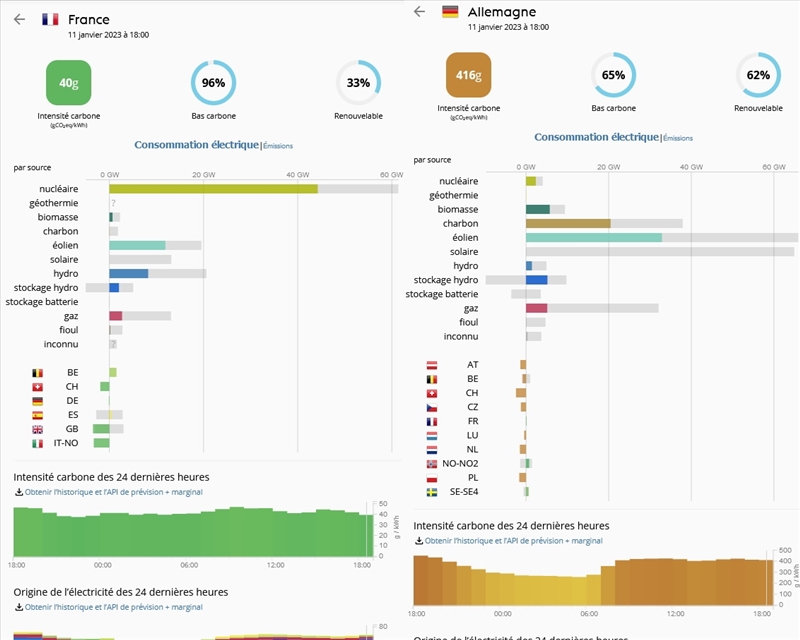Open Germany history and forecast API link
The height and width of the screenshot is (640, 800).
pos(514,541)
